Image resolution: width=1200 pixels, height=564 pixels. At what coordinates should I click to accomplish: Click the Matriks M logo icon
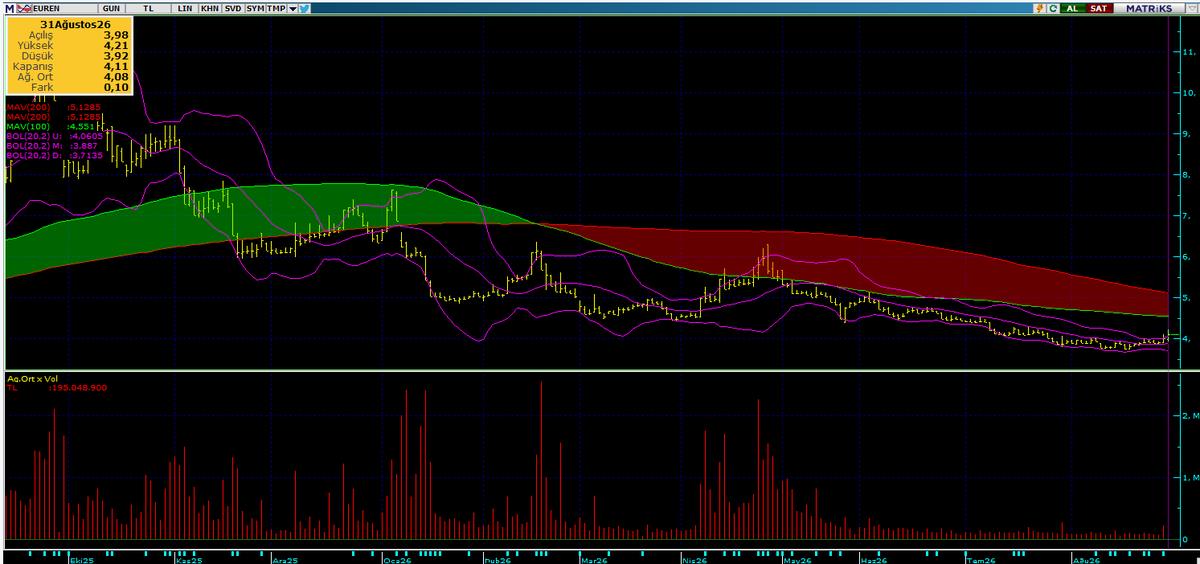[x=9, y=8]
